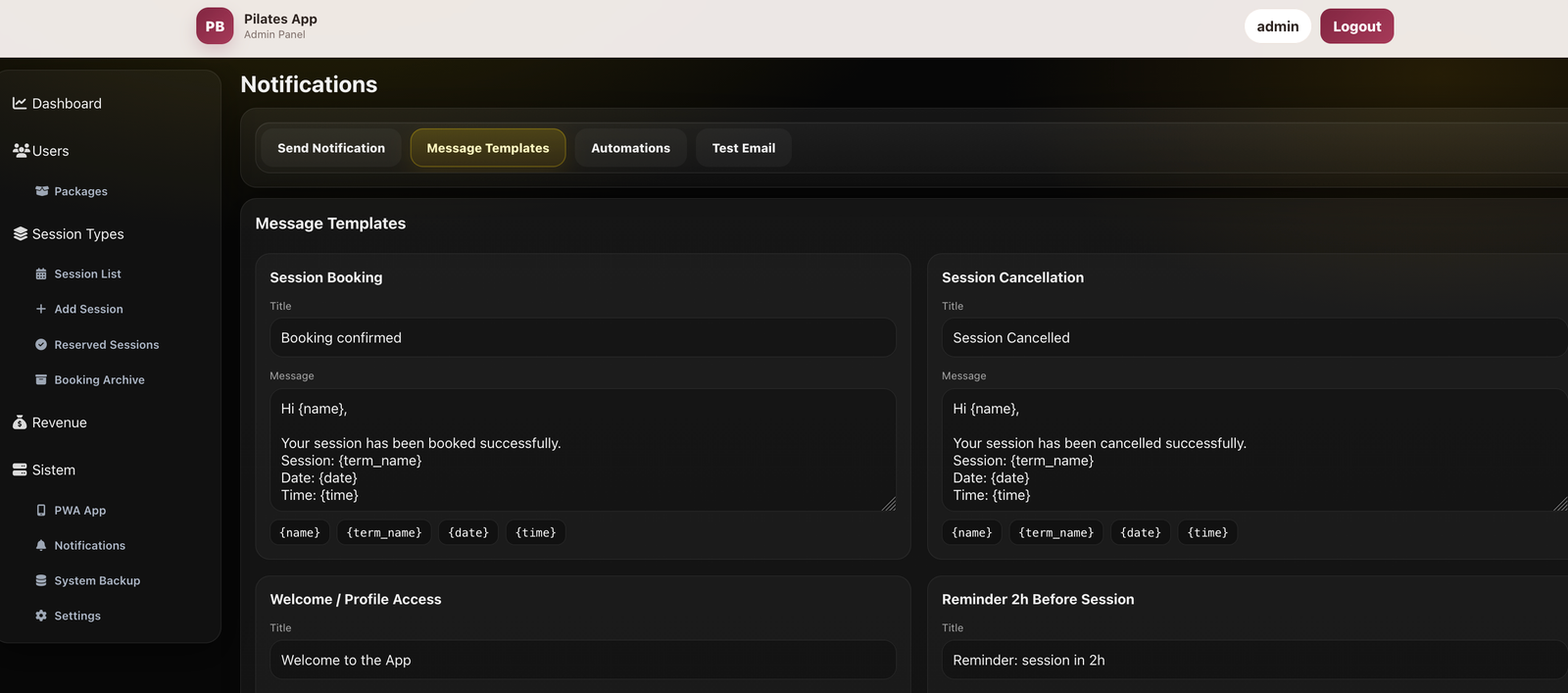1568x693 pixels.
Task: Switch to Automations tab
Action: pyautogui.click(x=631, y=148)
